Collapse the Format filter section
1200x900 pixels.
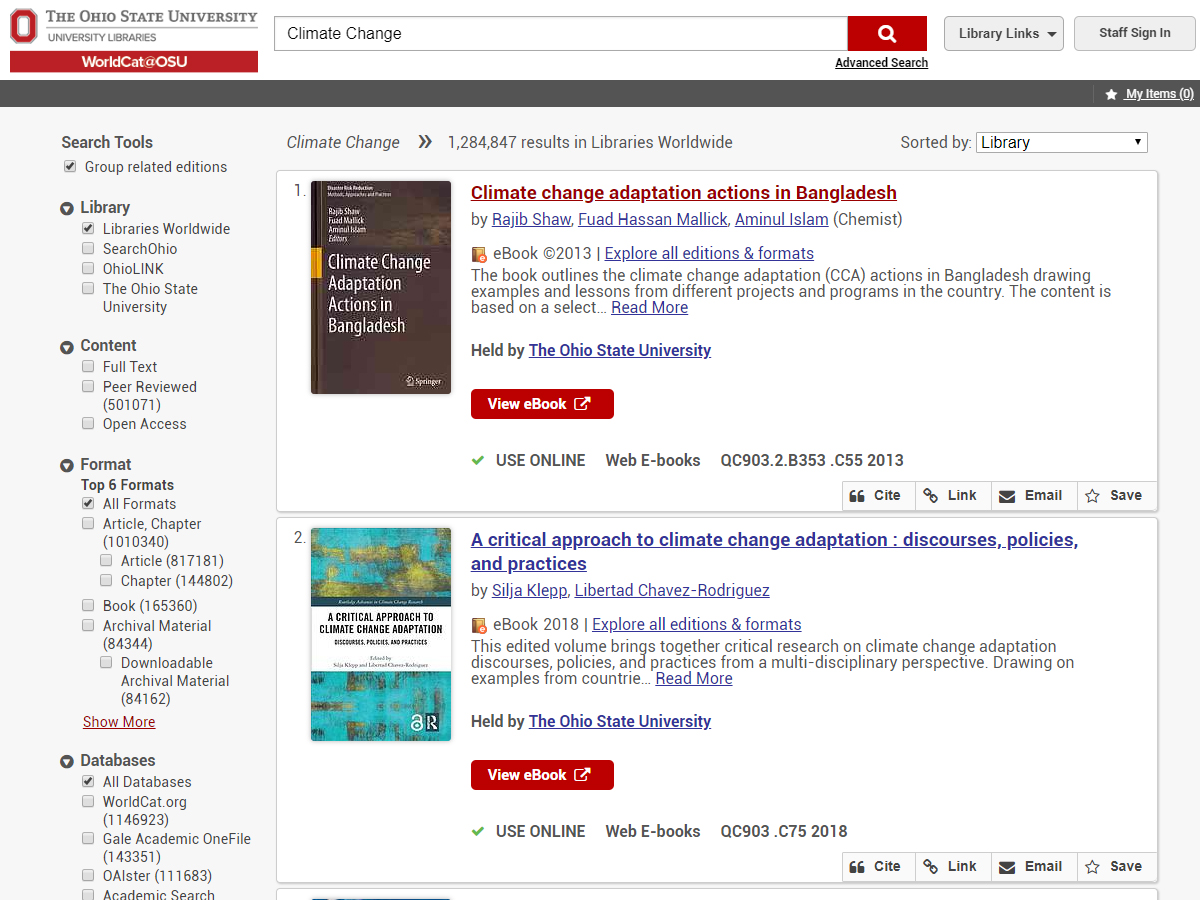point(67,465)
